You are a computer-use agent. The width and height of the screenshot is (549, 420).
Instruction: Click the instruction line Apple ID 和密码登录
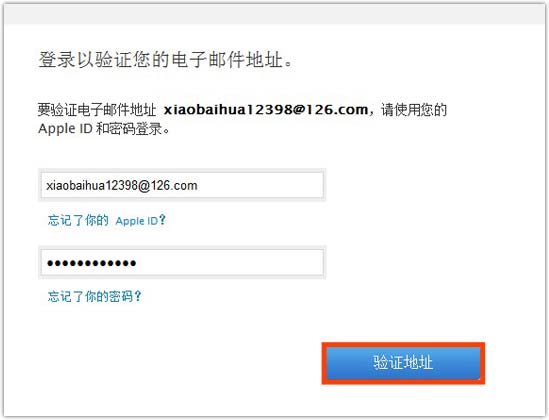coord(104,129)
